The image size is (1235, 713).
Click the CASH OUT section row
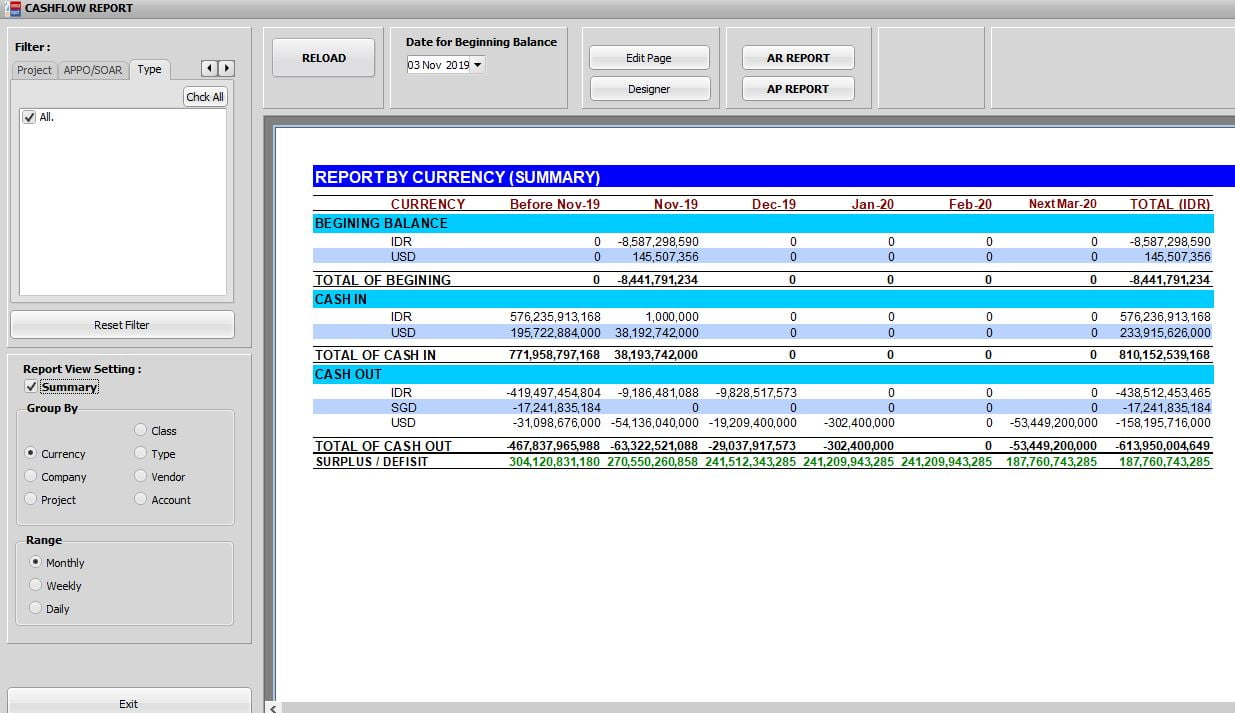coord(763,374)
